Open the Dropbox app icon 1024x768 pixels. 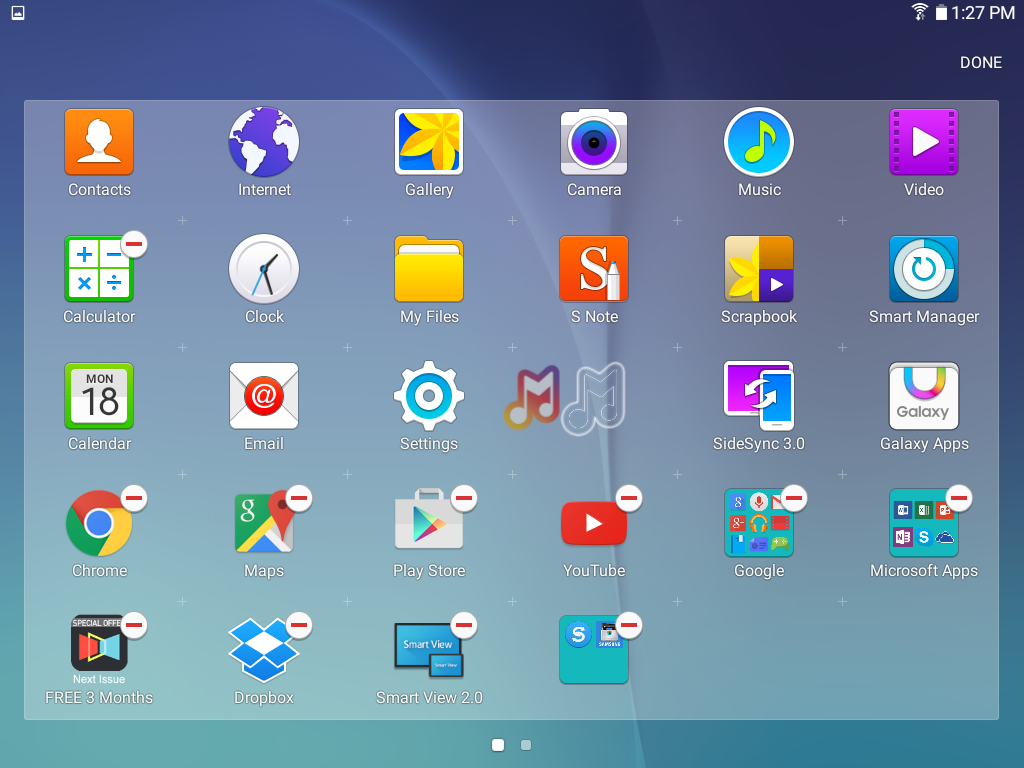pyautogui.click(x=264, y=650)
